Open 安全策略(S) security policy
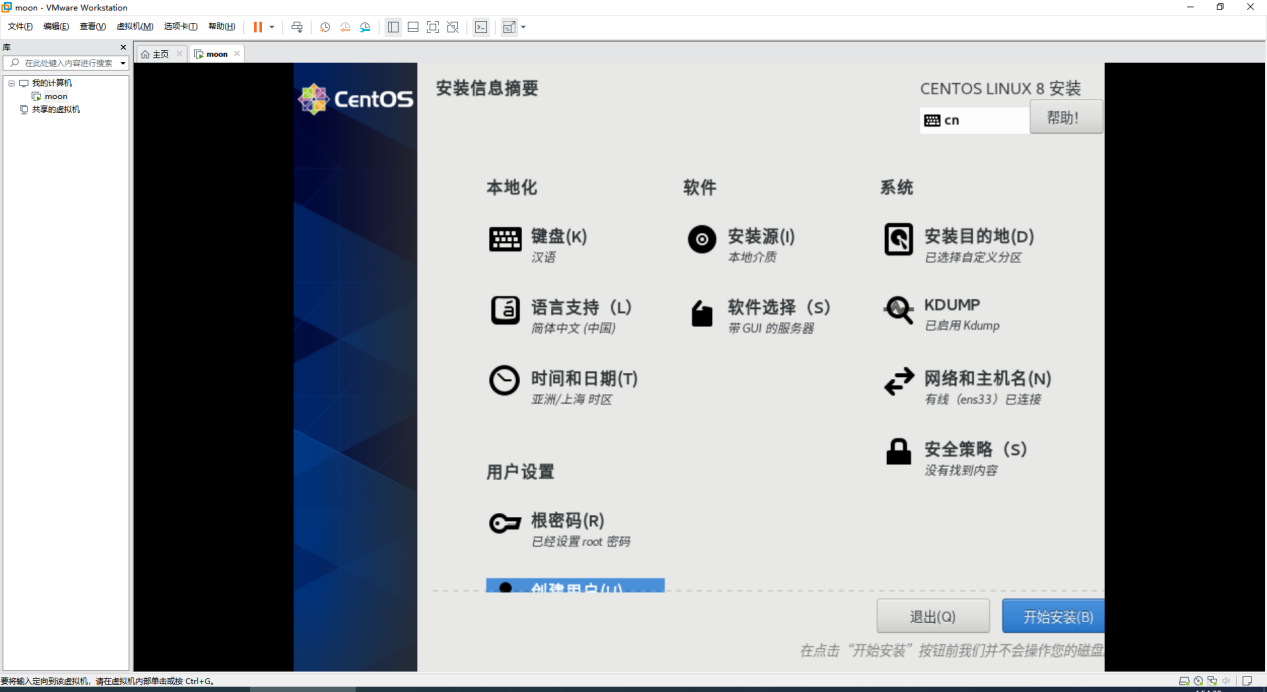Viewport: 1267px width, 692px height. tap(956, 458)
